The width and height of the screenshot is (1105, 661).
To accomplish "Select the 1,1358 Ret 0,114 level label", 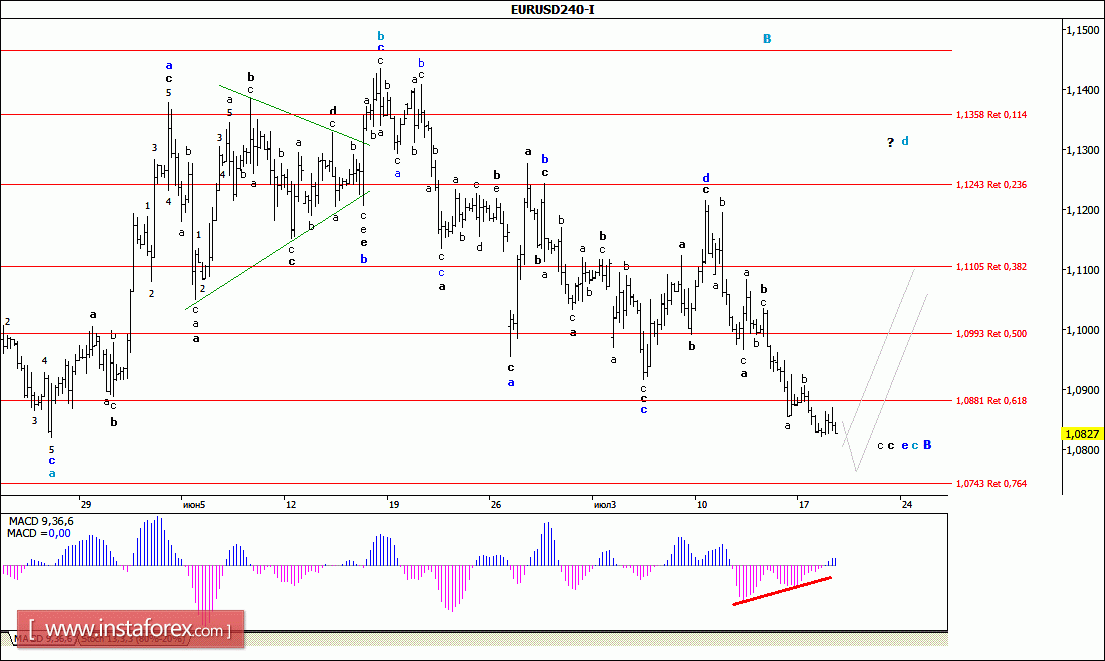I will coord(991,115).
